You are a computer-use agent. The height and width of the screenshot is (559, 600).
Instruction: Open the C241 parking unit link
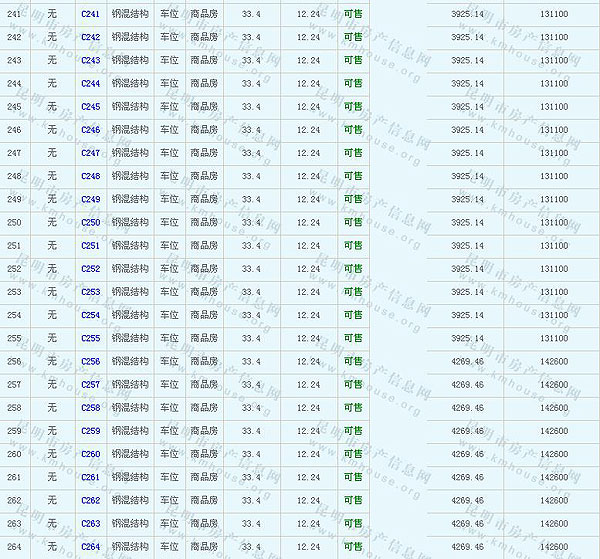click(90, 14)
